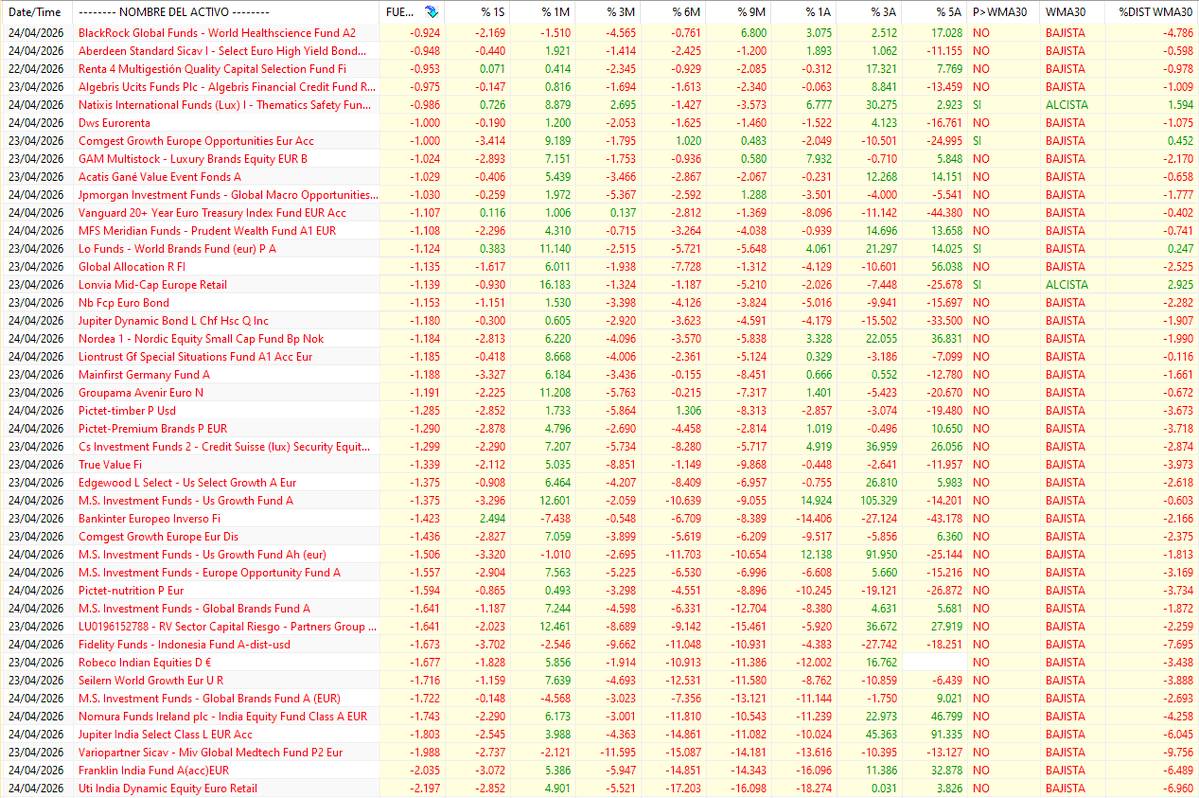Select M.S. Investment Funds Us Growth Fund Ah (eur)
The height and width of the screenshot is (798, 1199).
click(x=203, y=555)
